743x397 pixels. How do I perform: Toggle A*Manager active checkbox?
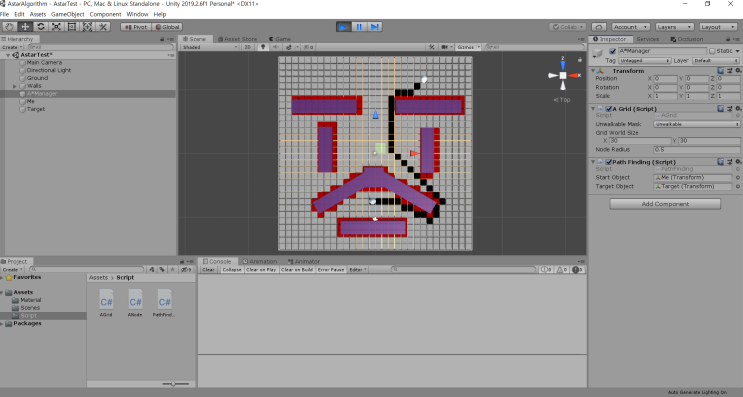[x=613, y=51]
